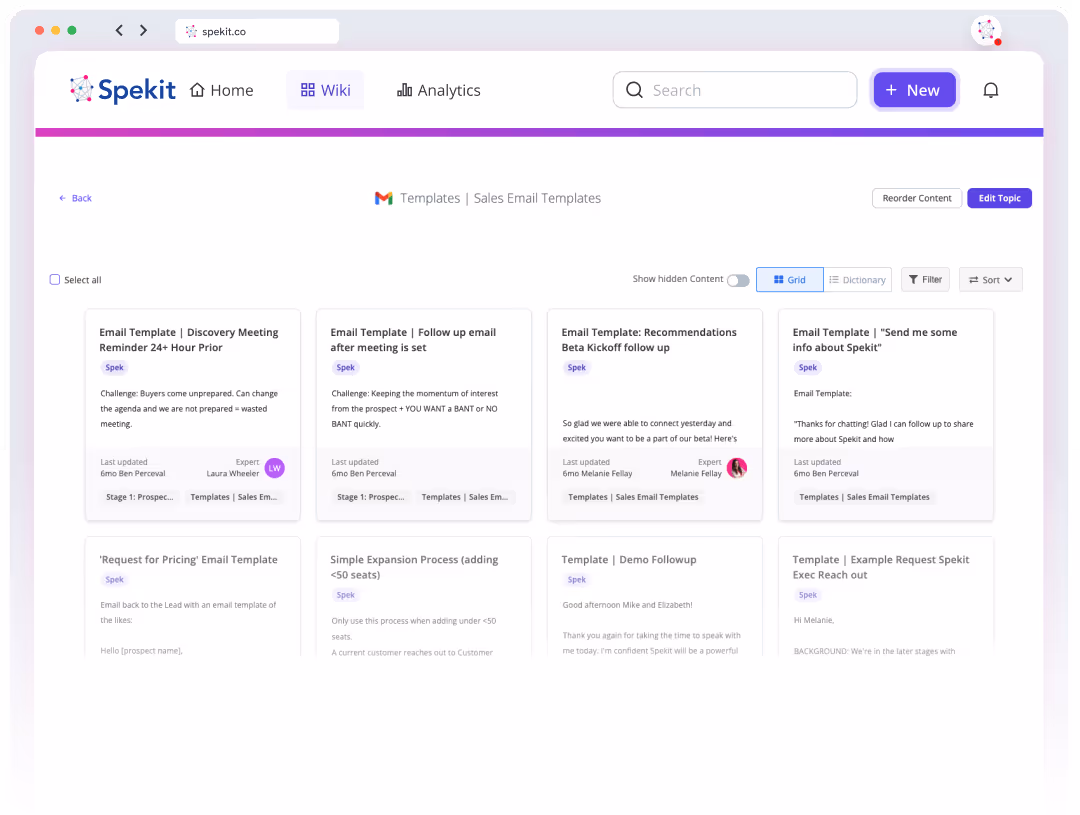The image size is (1080, 815).
Task: Open the Wiki tab
Action: click(x=325, y=90)
